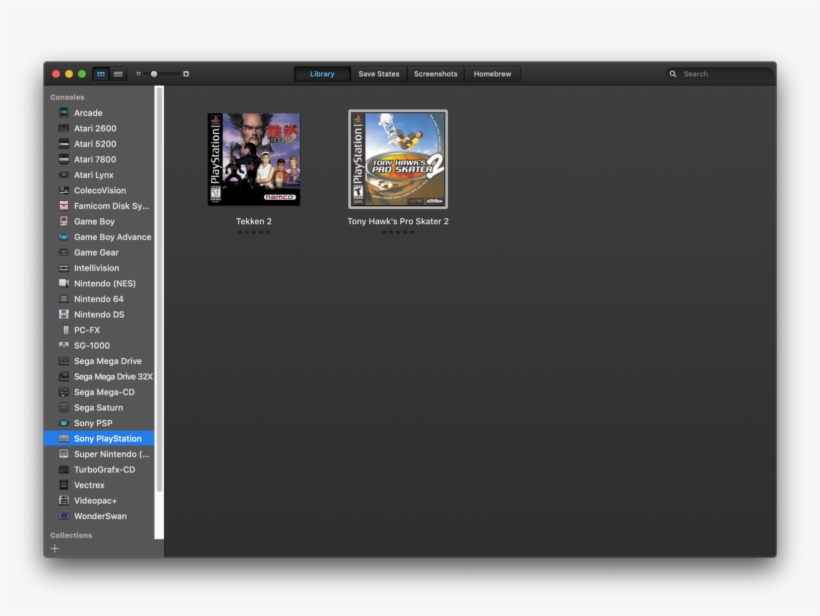Image resolution: width=820 pixels, height=616 pixels.
Task: Open the Videopac+ console row
Action: pyautogui.click(x=99, y=500)
